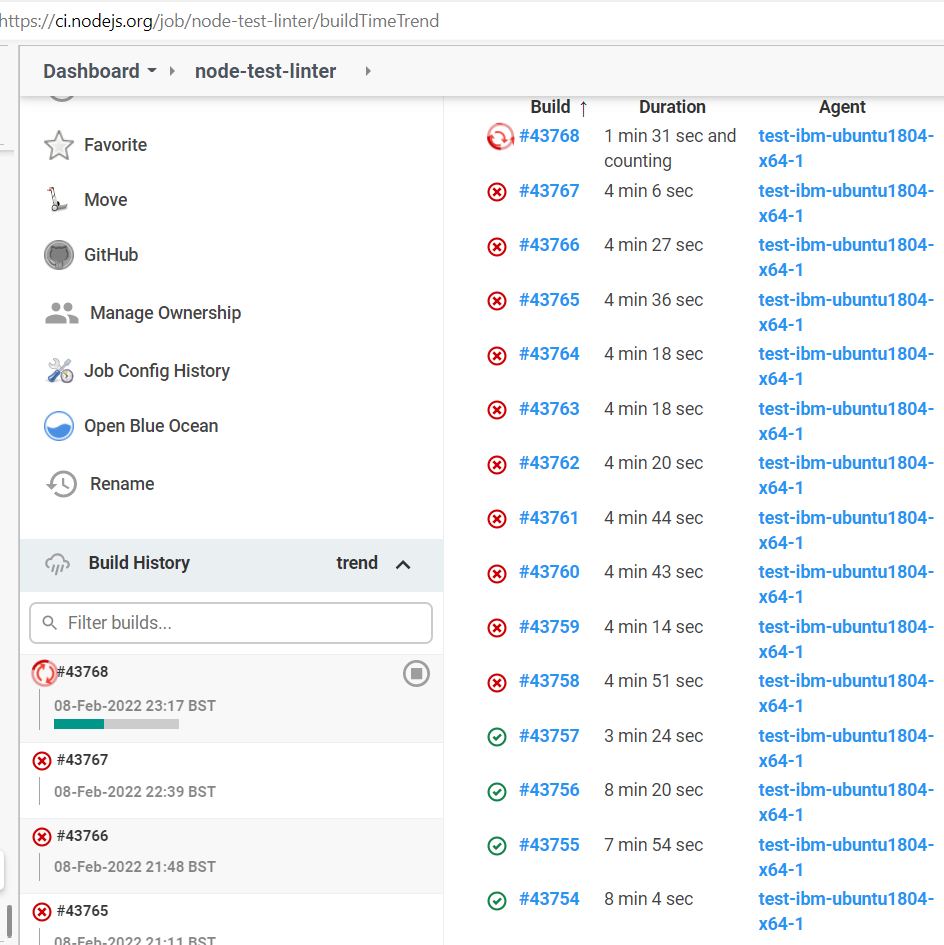This screenshot has width=944, height=945.
Task: Click the Move icon in the sidebar
Action: [58, 199]
